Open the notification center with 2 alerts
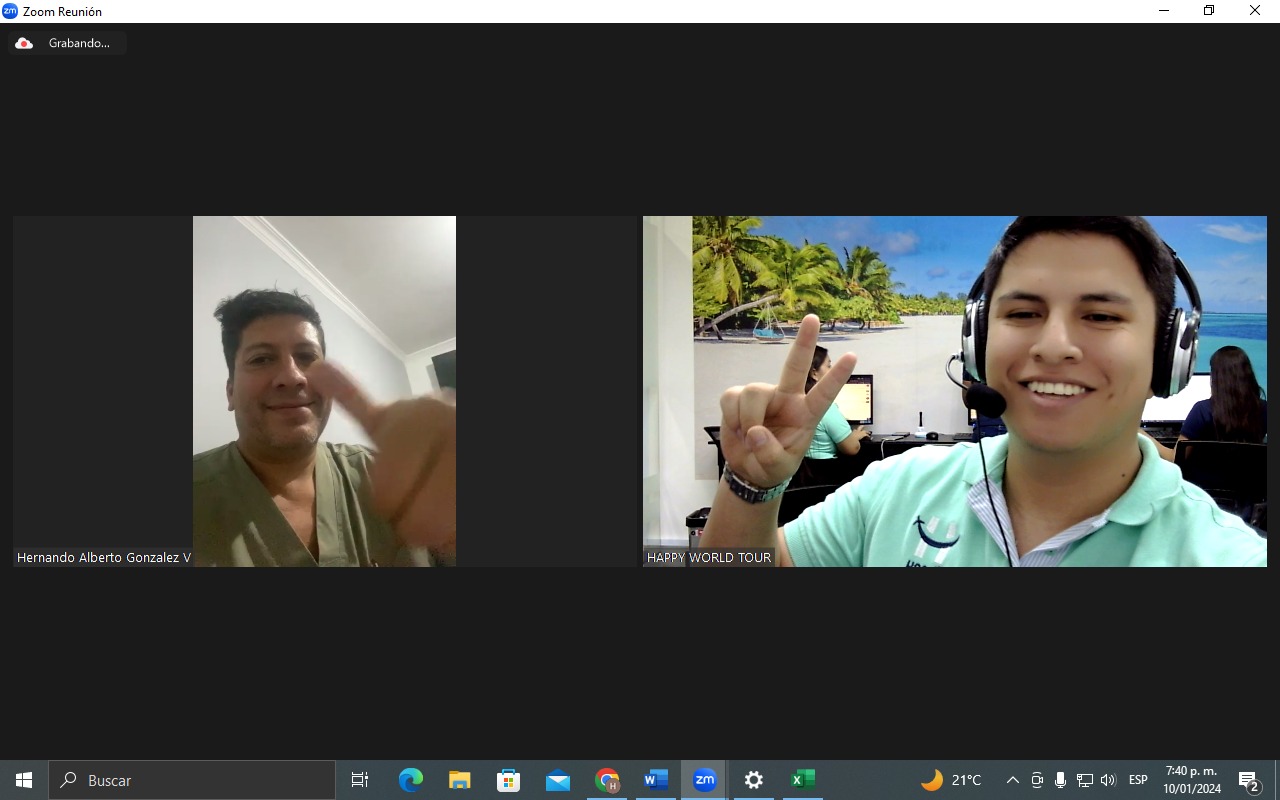The image size is (1280, 800). click(x=1248, y=780)
